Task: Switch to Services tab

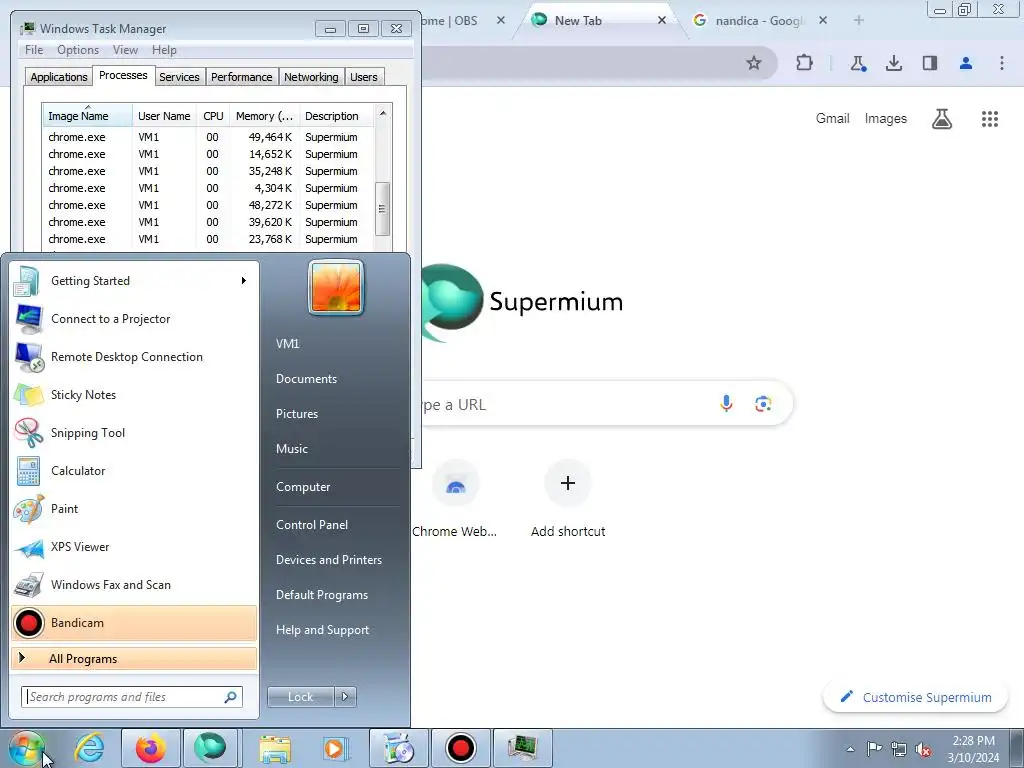Action: pyautogui.click(x=179, y=77)
